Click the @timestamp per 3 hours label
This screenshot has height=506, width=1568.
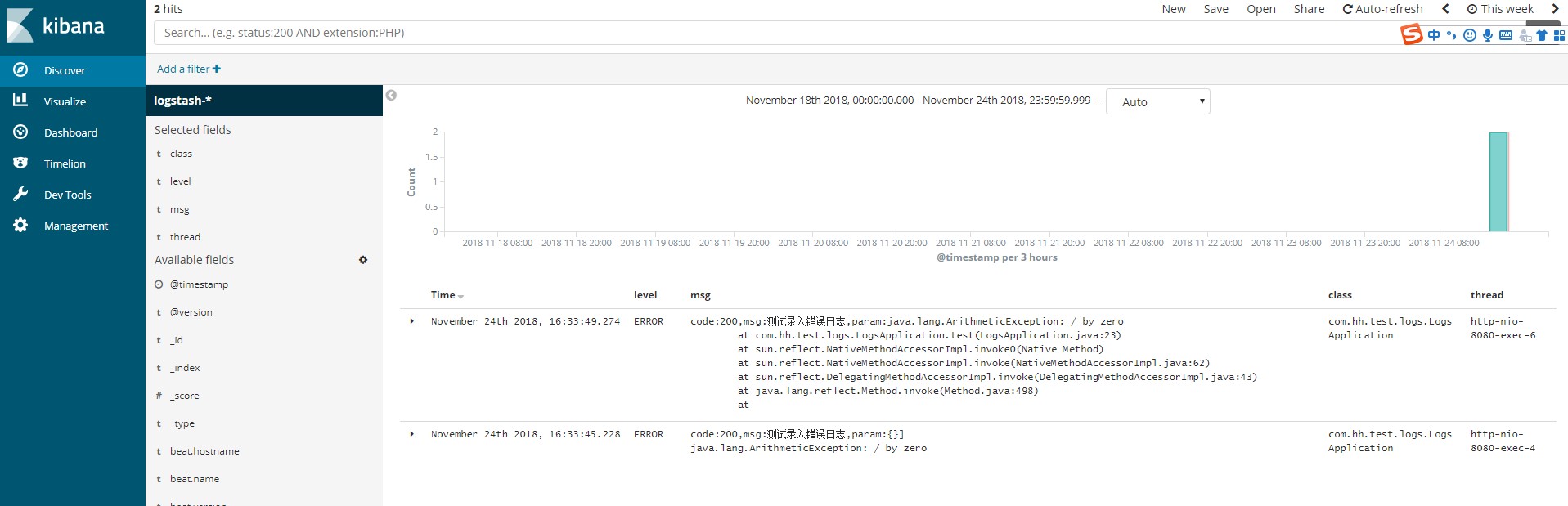click(996, 257)
